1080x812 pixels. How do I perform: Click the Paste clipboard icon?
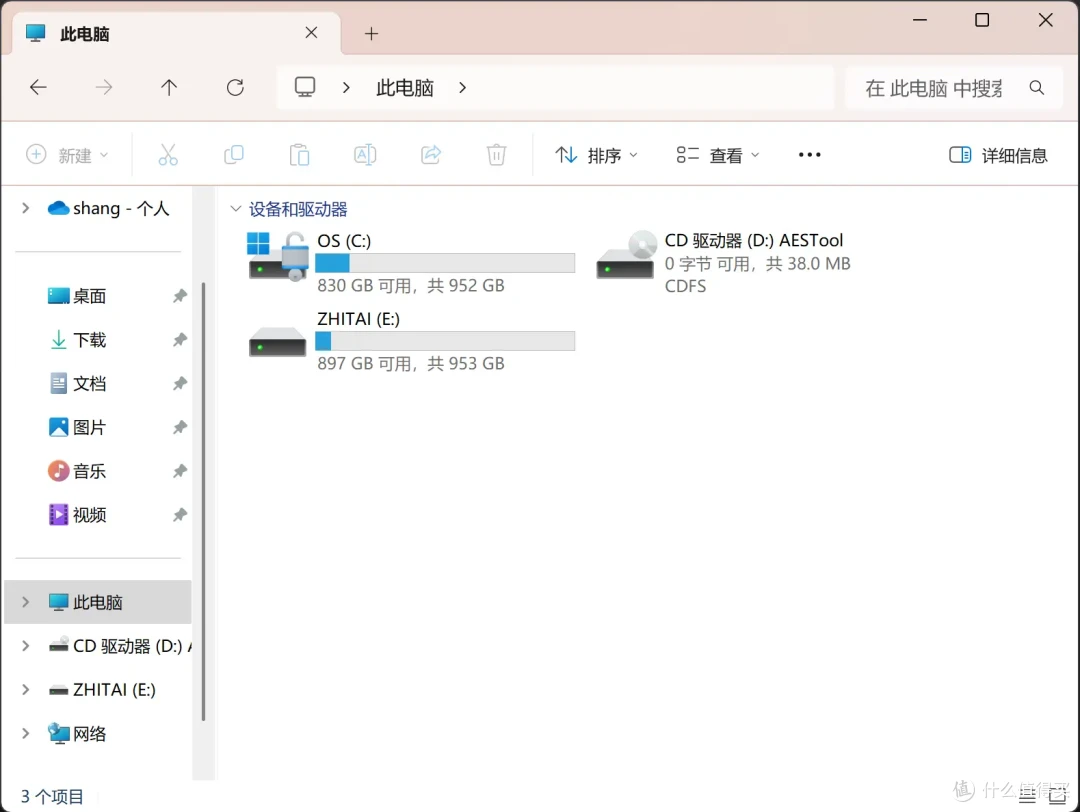pos(299,155)
